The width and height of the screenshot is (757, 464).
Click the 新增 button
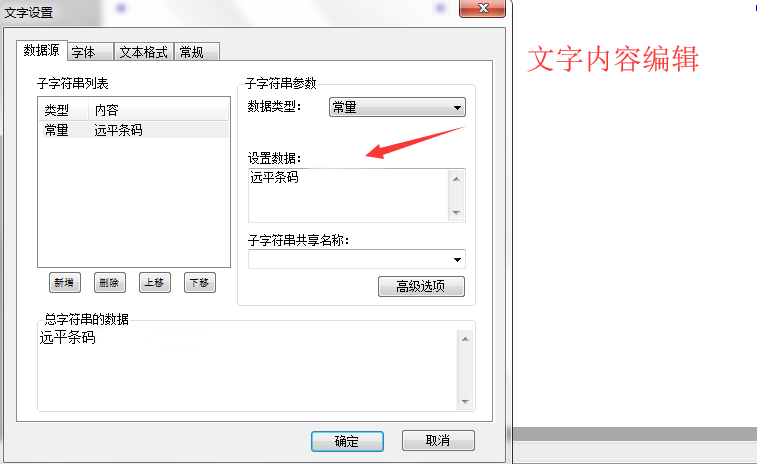(65, 282)
